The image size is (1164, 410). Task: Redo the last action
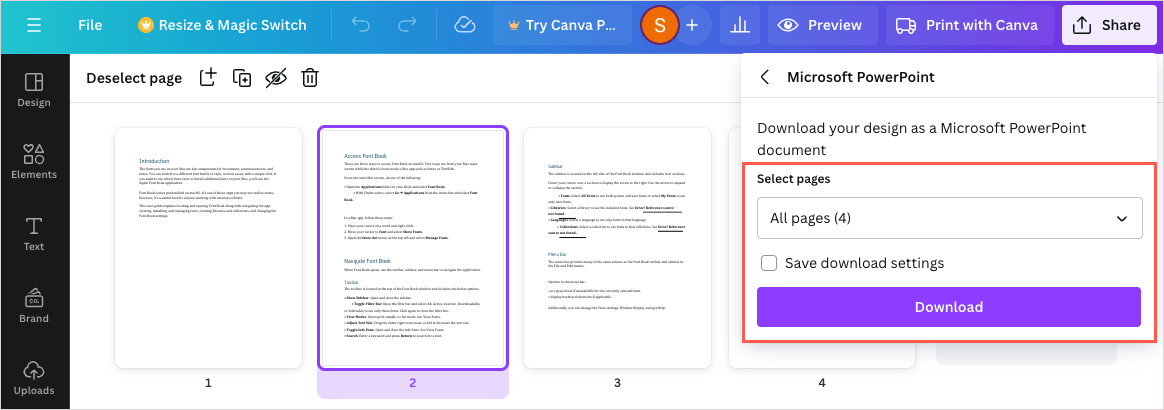click(x=407, y=25)
